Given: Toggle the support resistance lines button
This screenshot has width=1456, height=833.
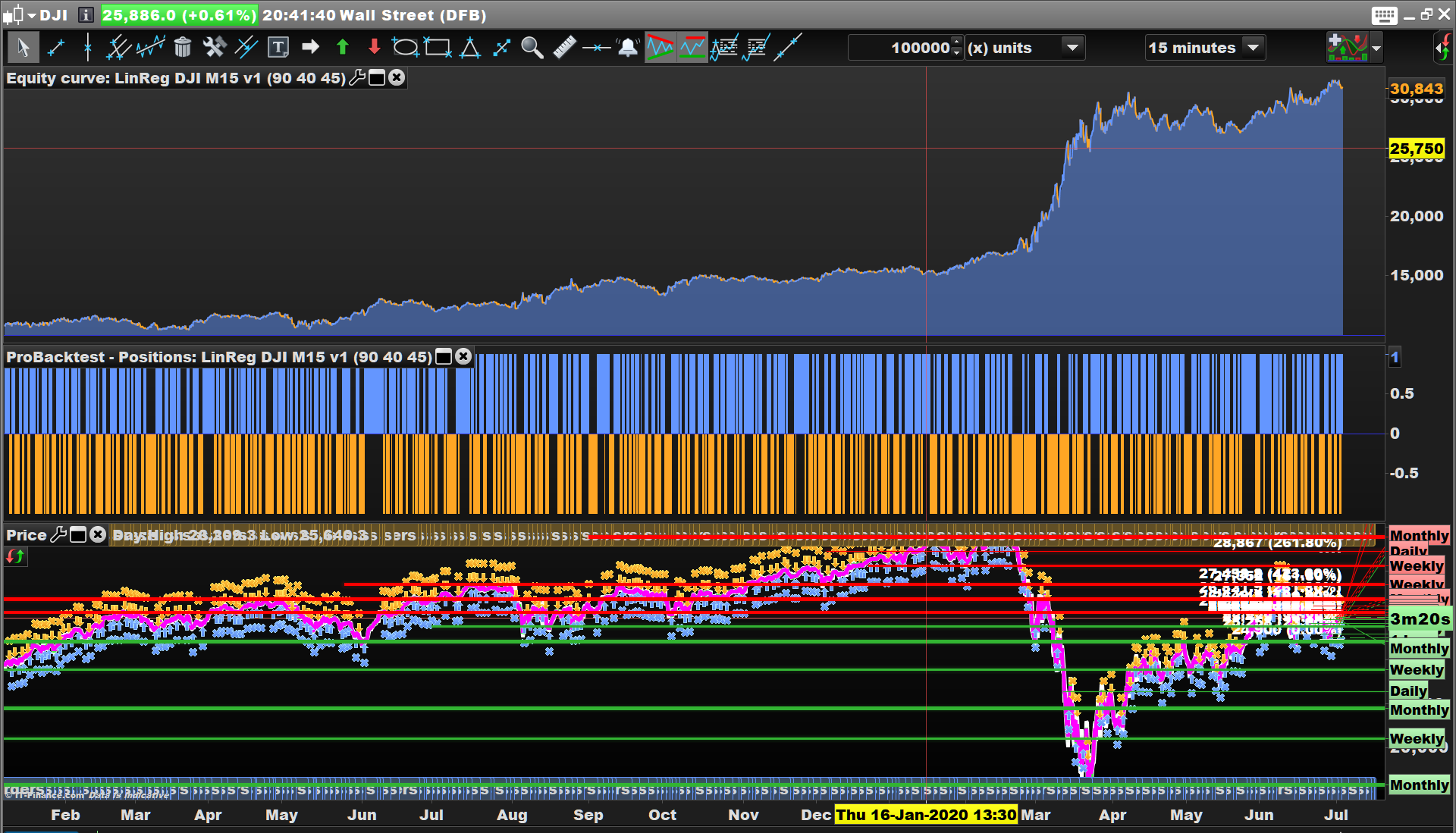Looking at the screenshot, I should pos(692,48).
